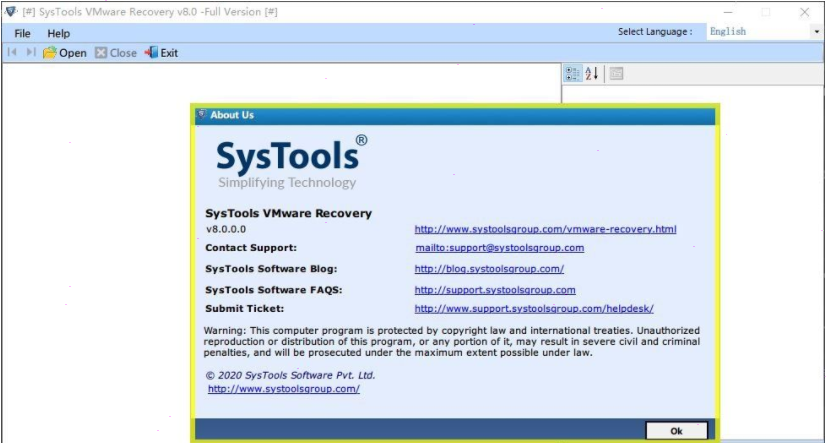Viewport: 826px width, 443px height.
Task: Open the www.systoolsgroup.com homepage link
Action: 283,389
